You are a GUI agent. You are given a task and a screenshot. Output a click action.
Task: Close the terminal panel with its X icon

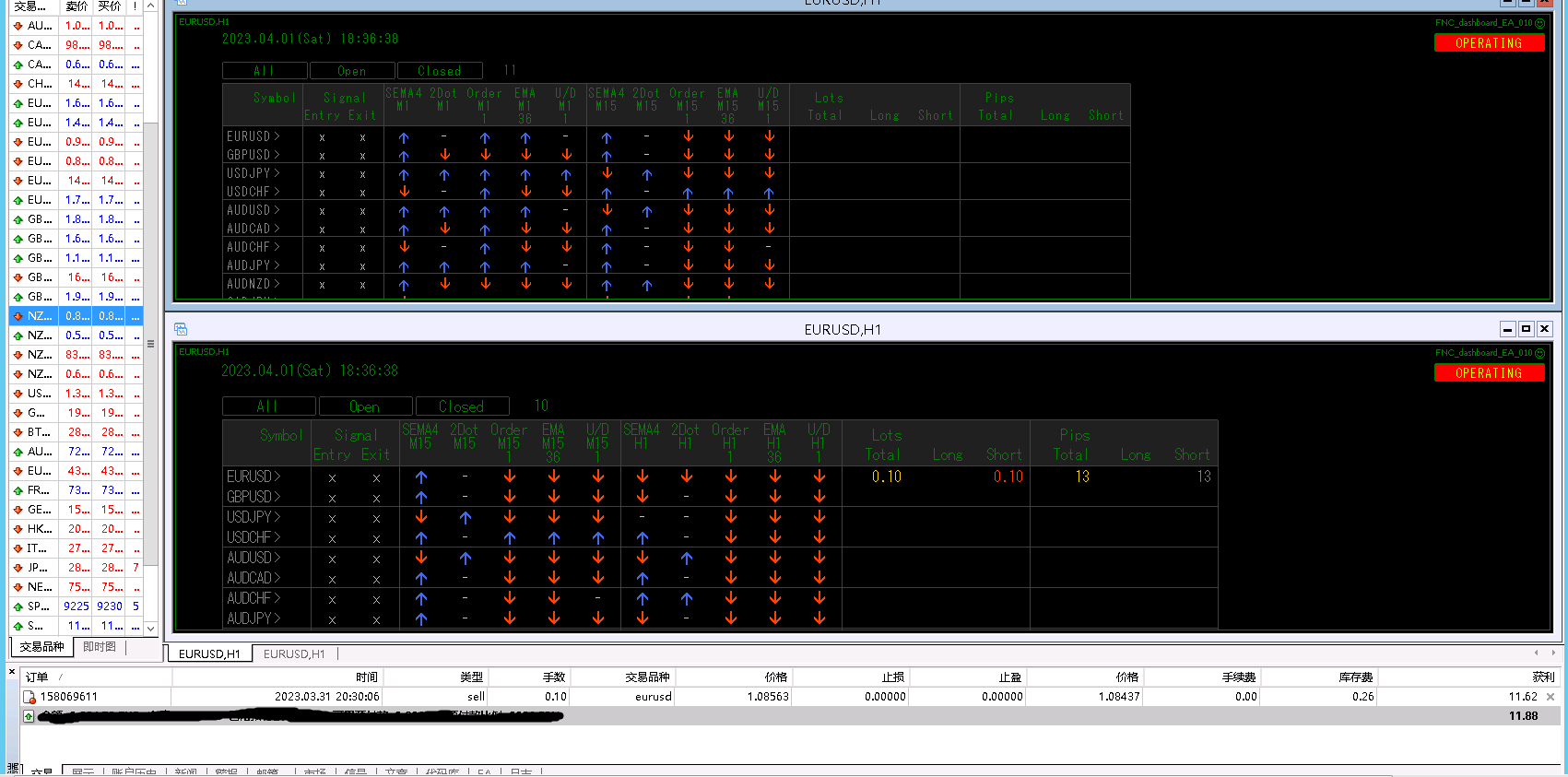pos(12,672)
